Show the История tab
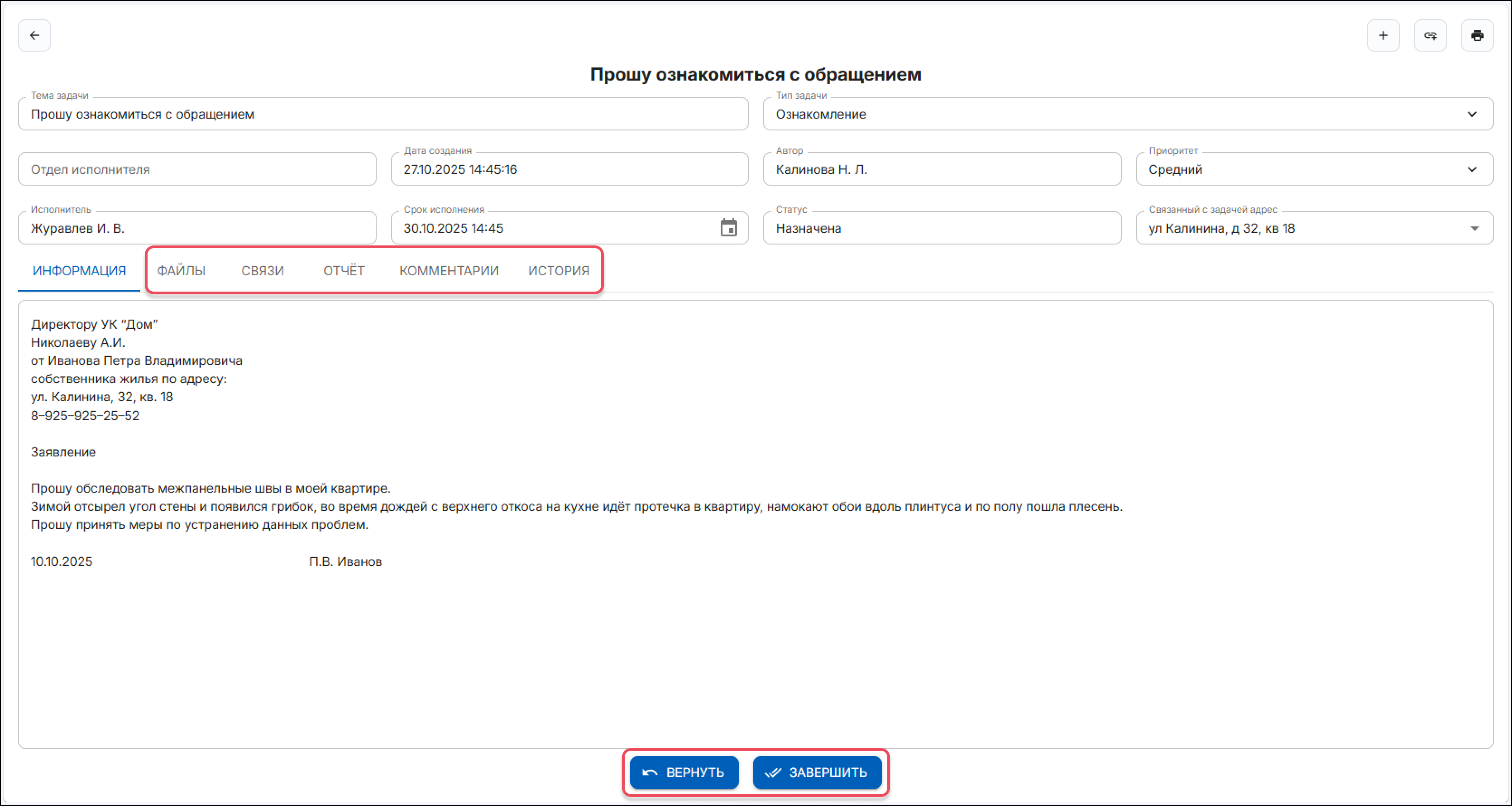This screenshot has height=806, width=1512. 558,271
